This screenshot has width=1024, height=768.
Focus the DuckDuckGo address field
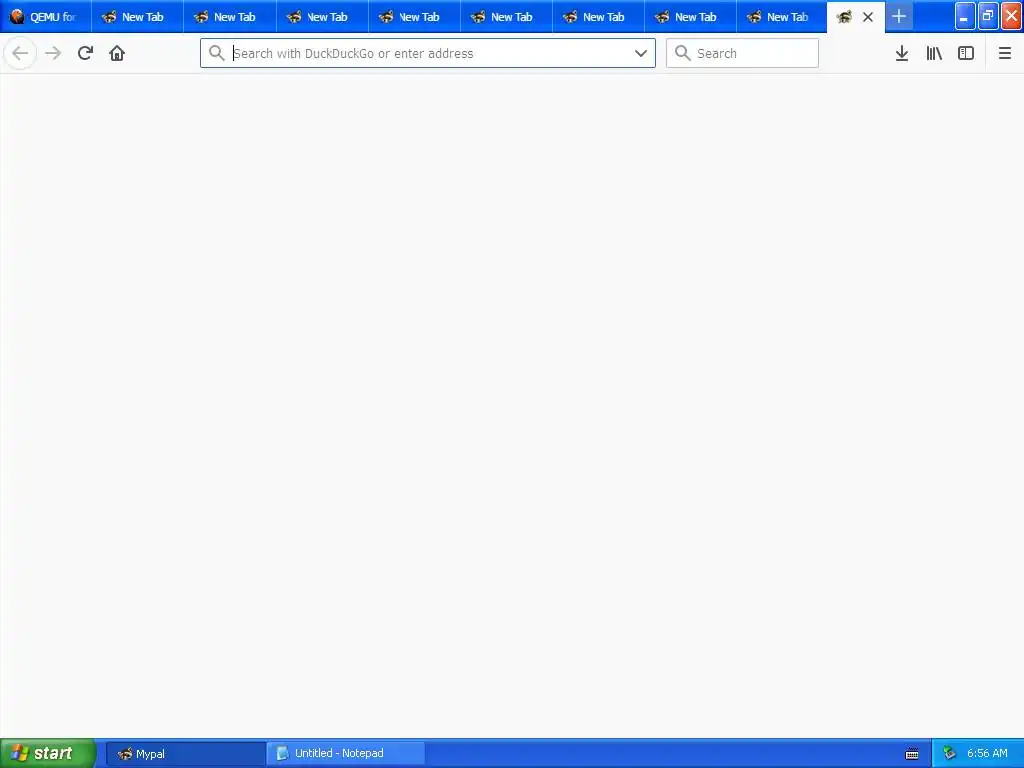click(428, 53)
